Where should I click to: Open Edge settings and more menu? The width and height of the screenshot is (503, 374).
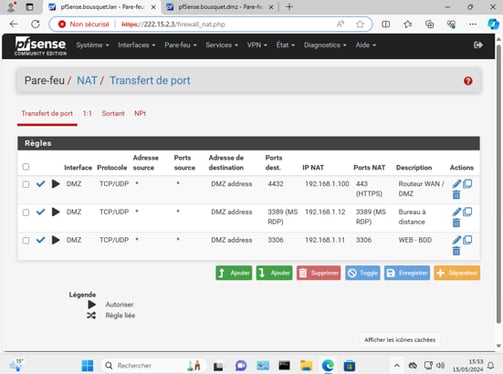point(473,24)
